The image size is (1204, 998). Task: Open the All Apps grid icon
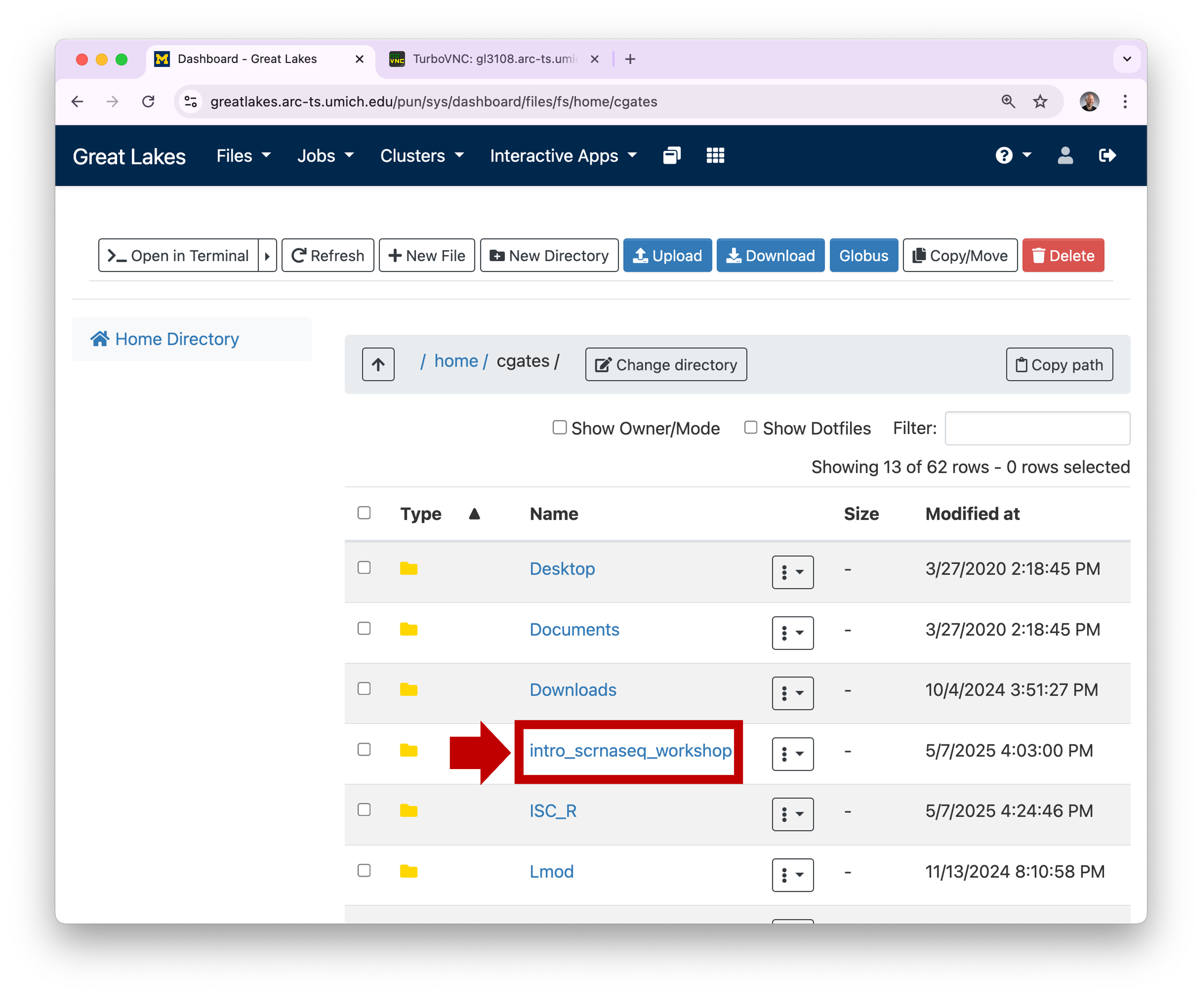[715, 156]
